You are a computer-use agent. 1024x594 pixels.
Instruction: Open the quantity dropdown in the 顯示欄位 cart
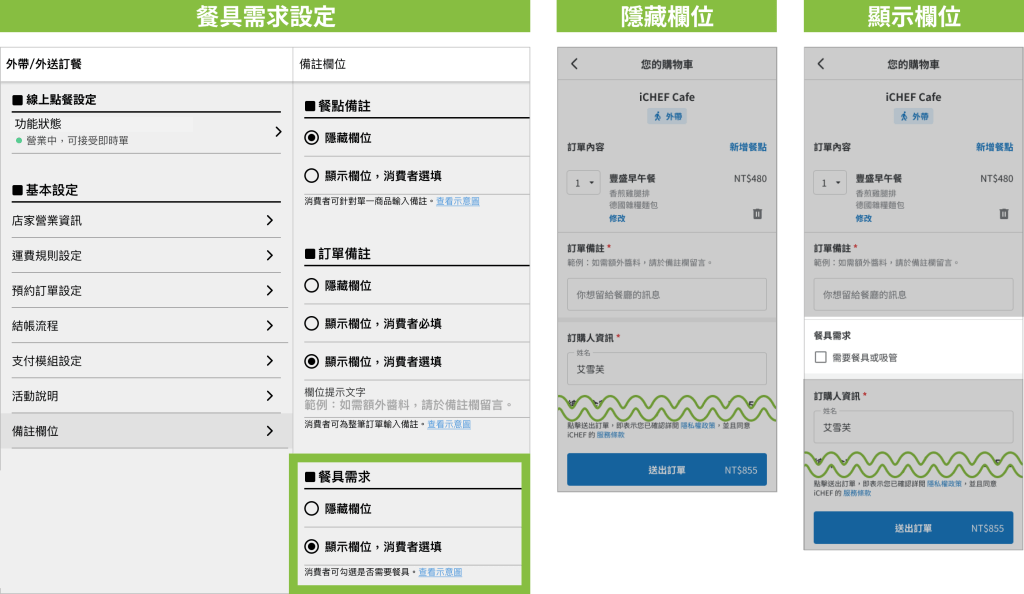(x=829, y=183)
